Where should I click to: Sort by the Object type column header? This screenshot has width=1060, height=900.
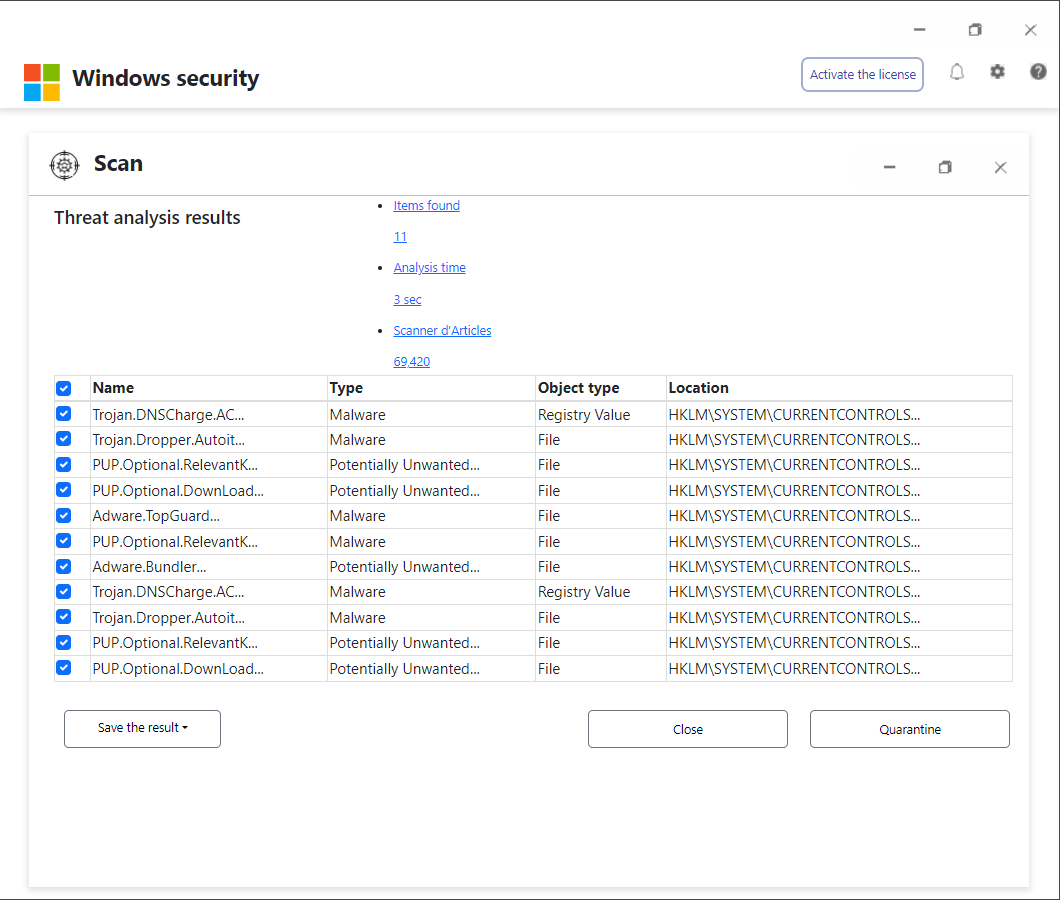(578, 388)
